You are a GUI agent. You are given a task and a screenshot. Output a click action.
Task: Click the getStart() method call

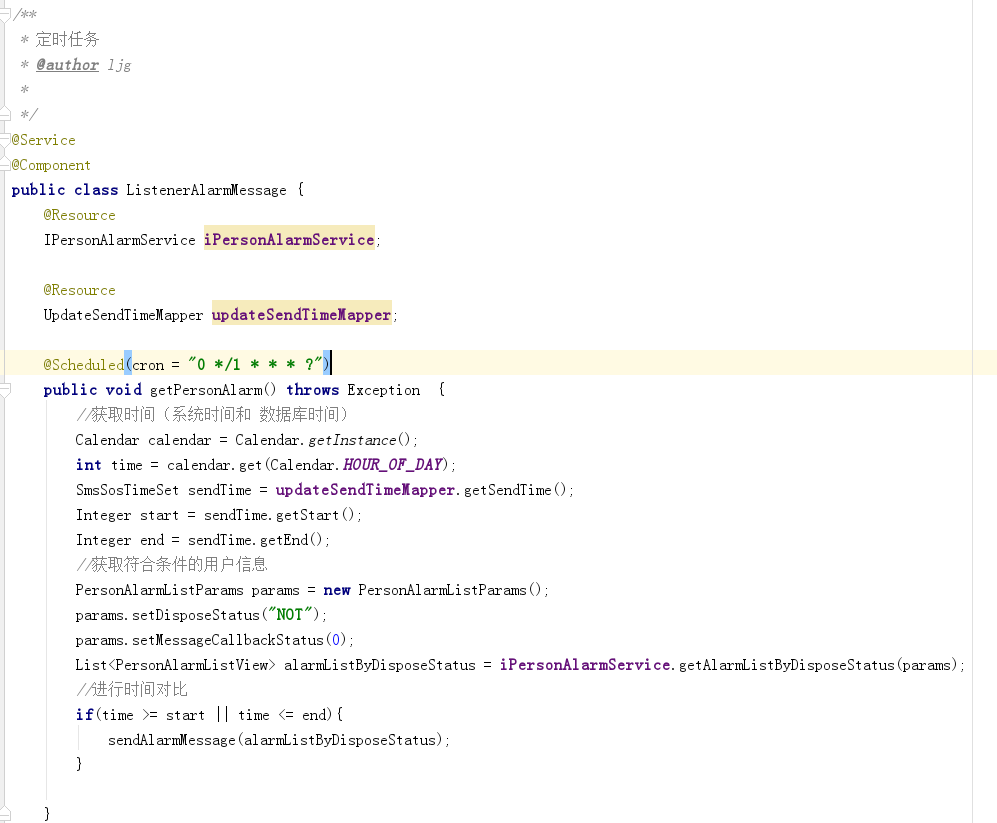[315, 515]
